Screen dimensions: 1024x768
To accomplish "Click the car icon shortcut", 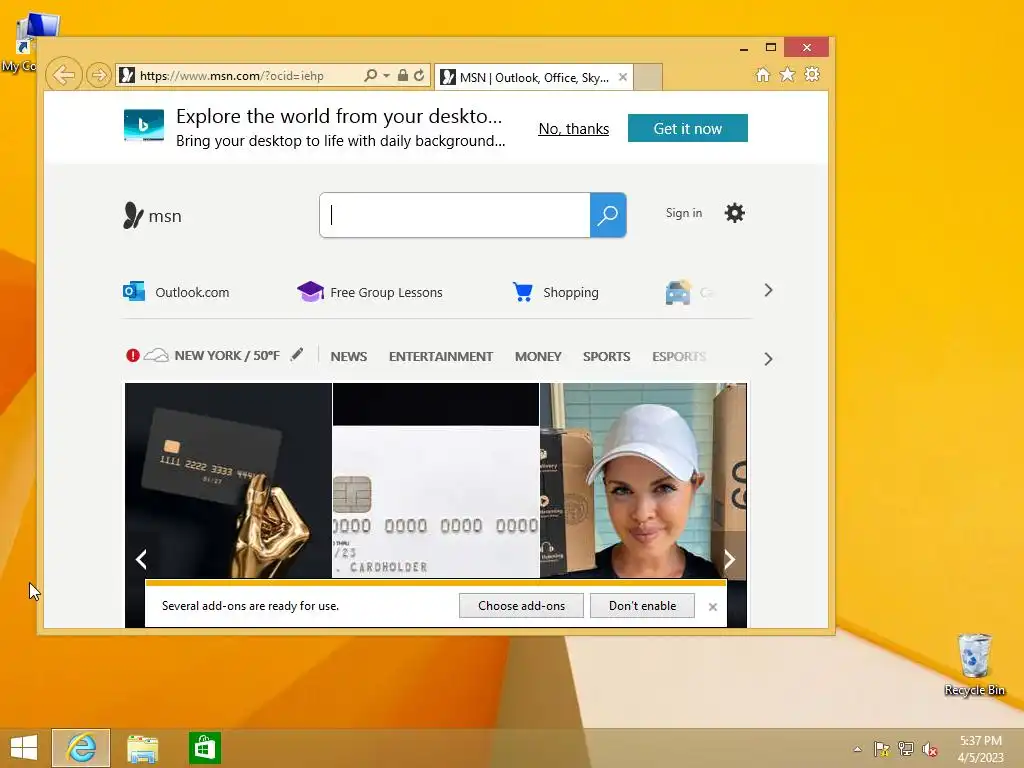I will tap(678, 293).
